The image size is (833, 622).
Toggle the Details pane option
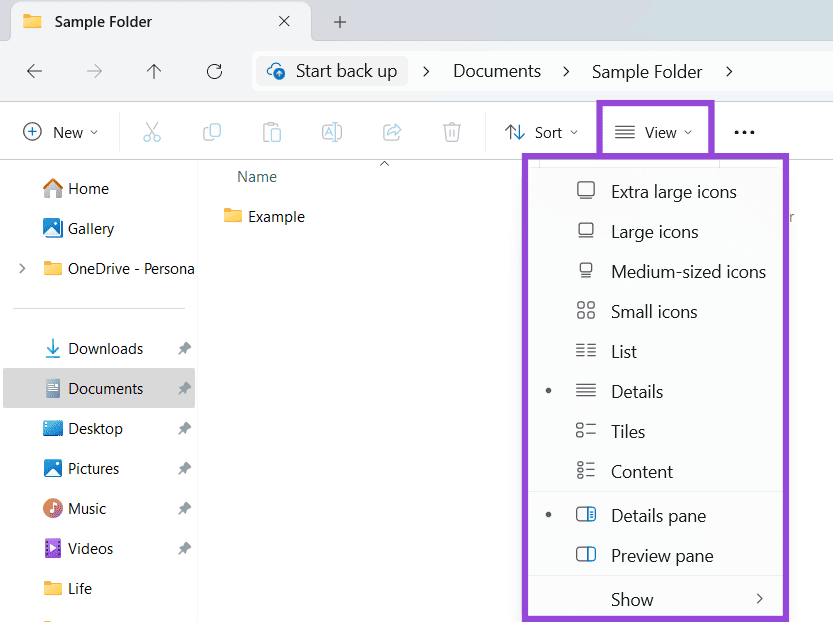(658, 516)
